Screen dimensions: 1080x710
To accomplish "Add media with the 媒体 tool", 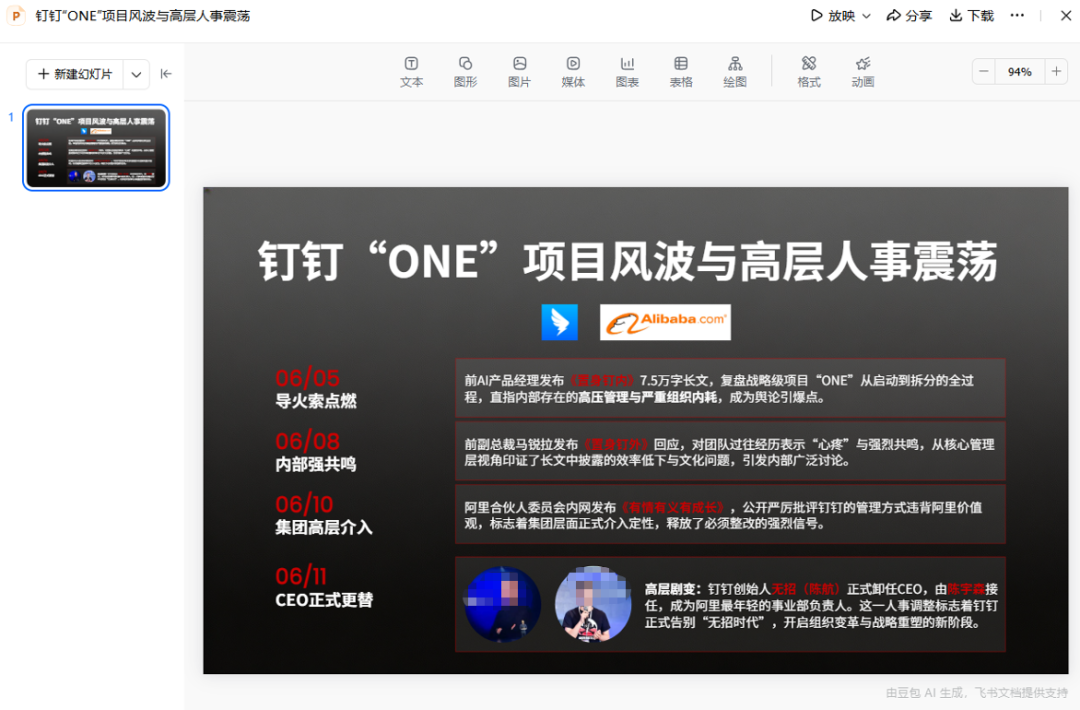I will click(x=573, y=72).
